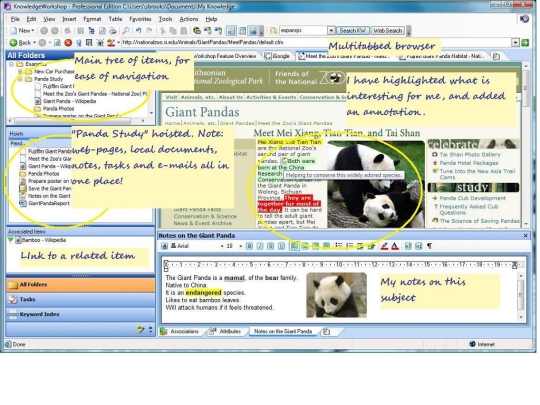Click the address bar URL field
The image size is (540, 405).
(x=316, y=43)
